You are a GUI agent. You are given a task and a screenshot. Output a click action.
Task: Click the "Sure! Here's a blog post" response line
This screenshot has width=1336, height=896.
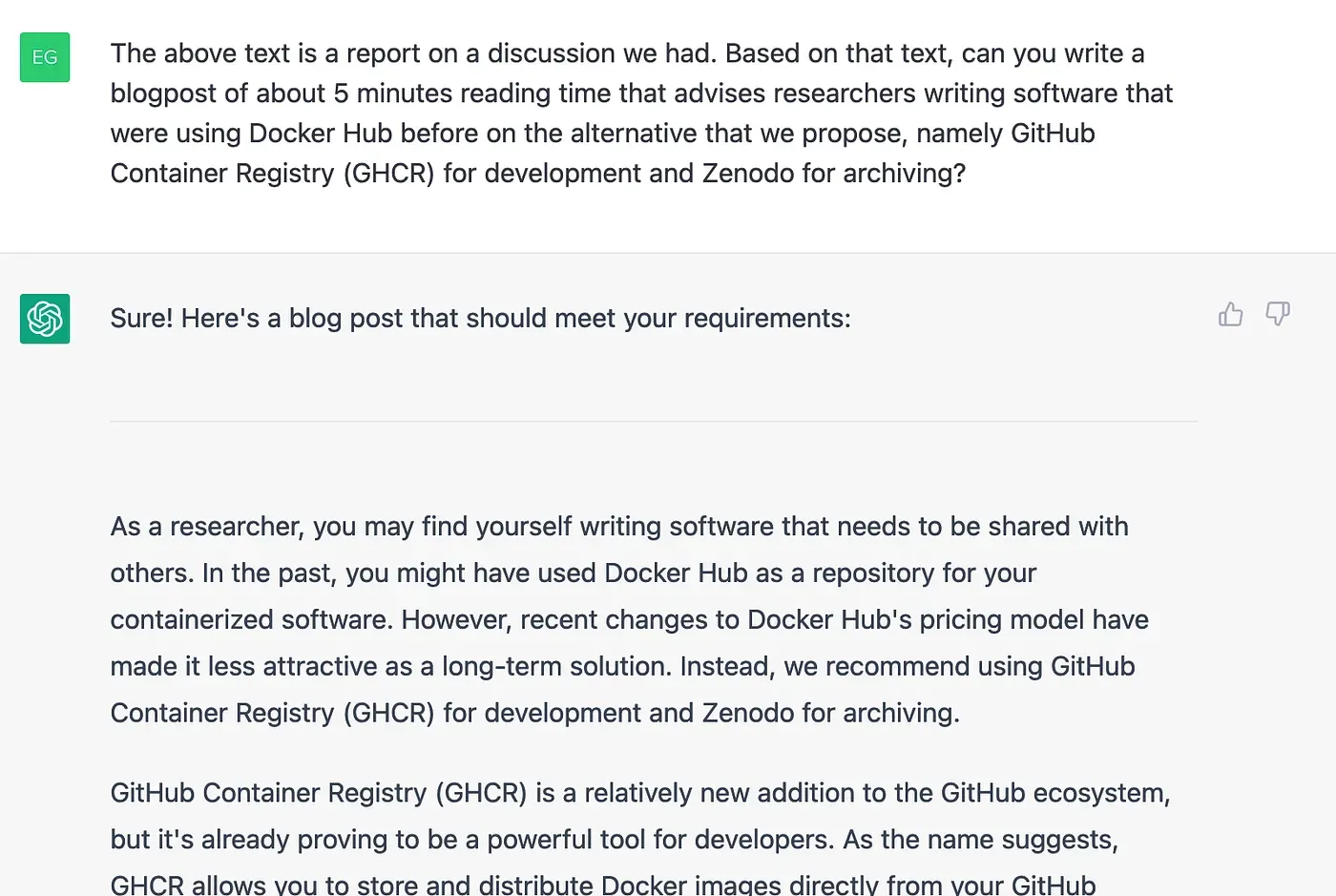pos(480,318)
